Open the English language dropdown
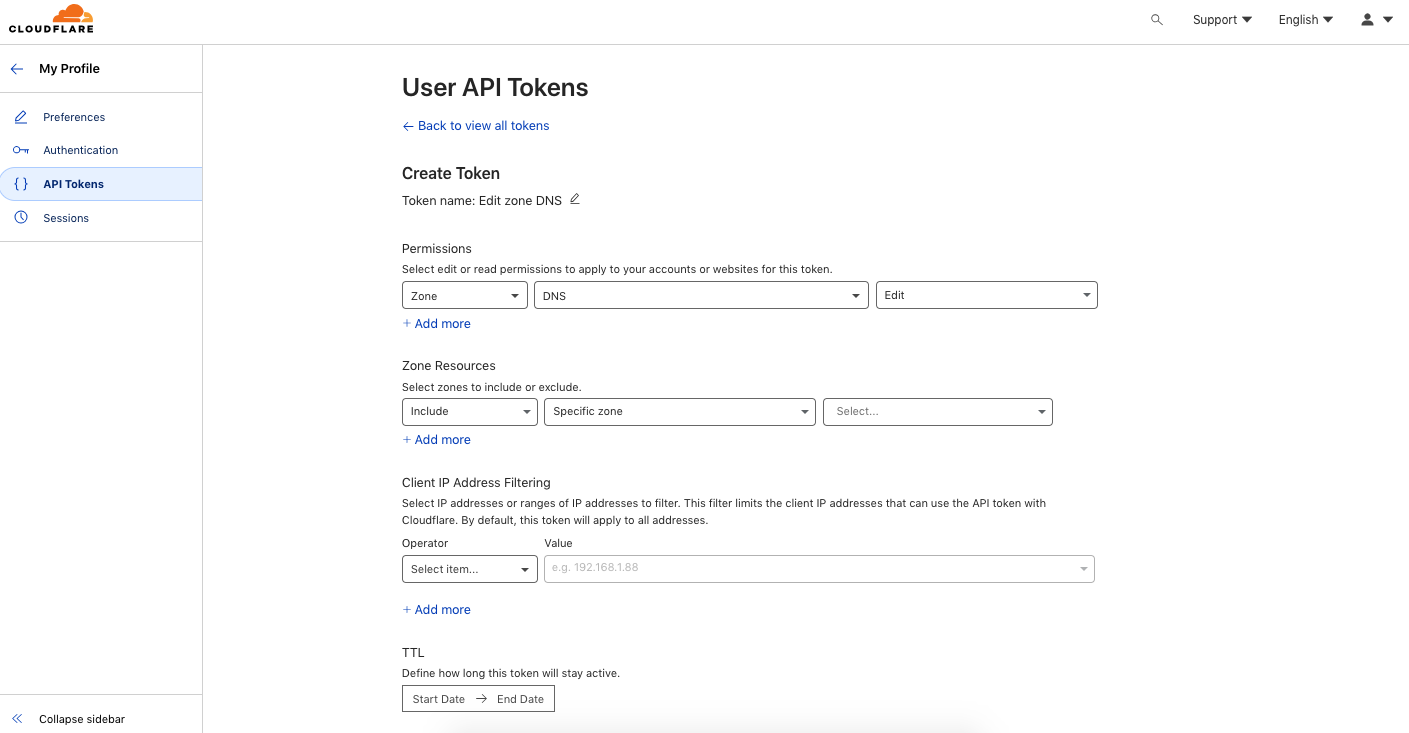The image size is (1409, 733). 1306,20
